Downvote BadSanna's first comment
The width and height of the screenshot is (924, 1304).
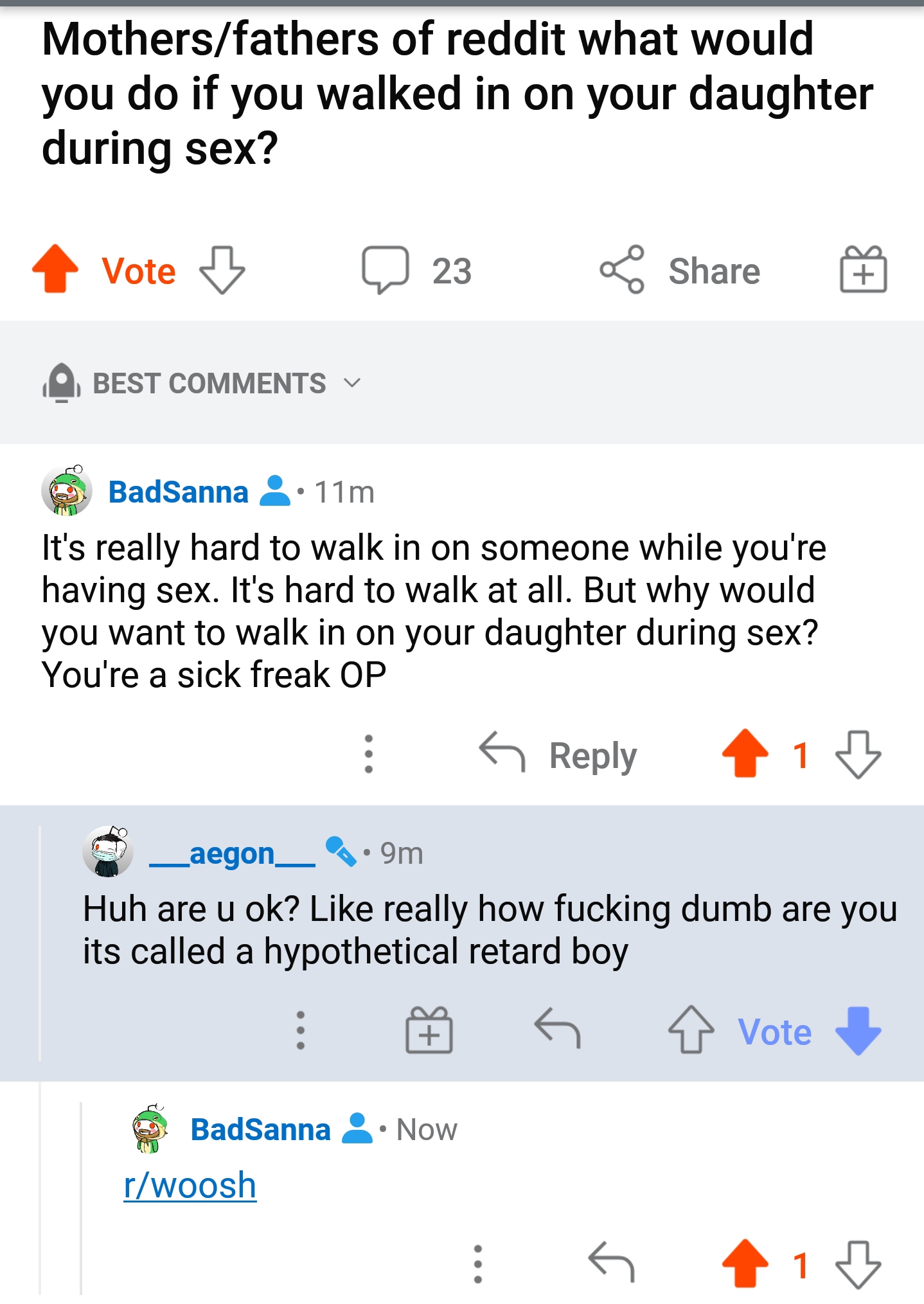[x=858, y=755]
